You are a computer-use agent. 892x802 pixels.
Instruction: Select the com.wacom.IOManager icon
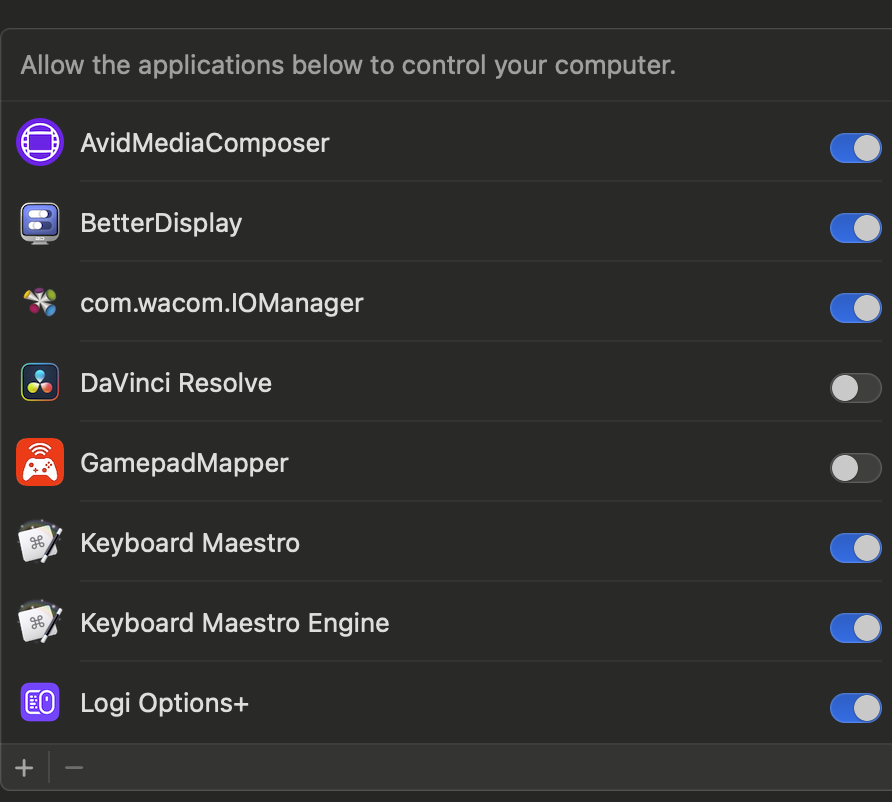(40, 302)
